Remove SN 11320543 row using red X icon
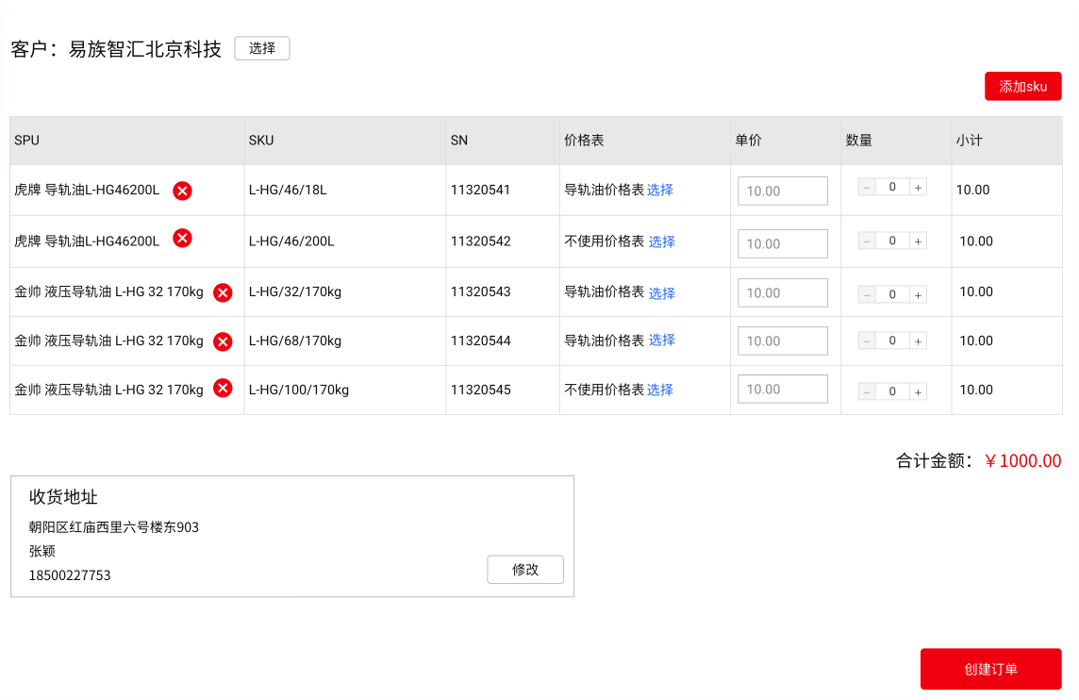This screenshot has width=1079, height=700. coord(222,293)
